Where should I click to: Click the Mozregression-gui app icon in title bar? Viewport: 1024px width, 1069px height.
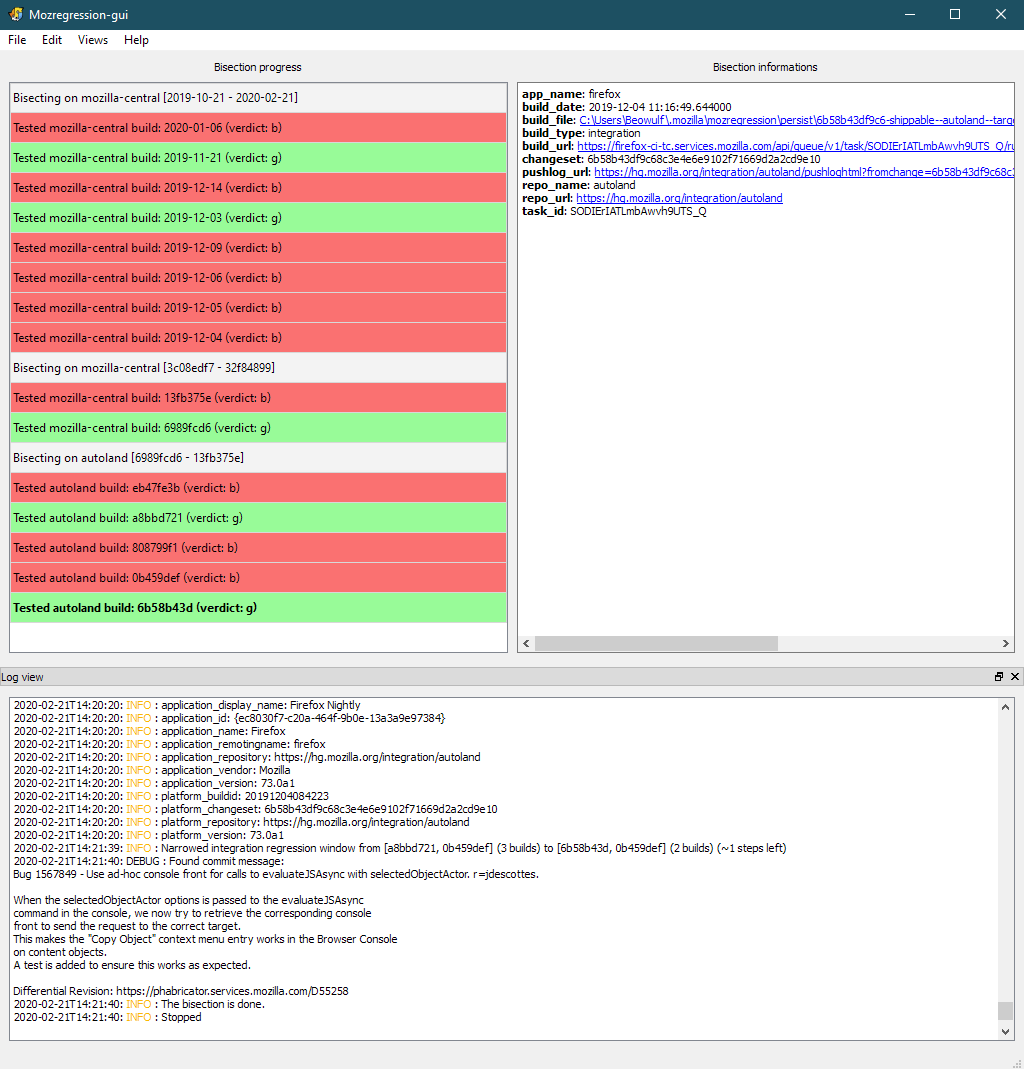coord(16,15)
